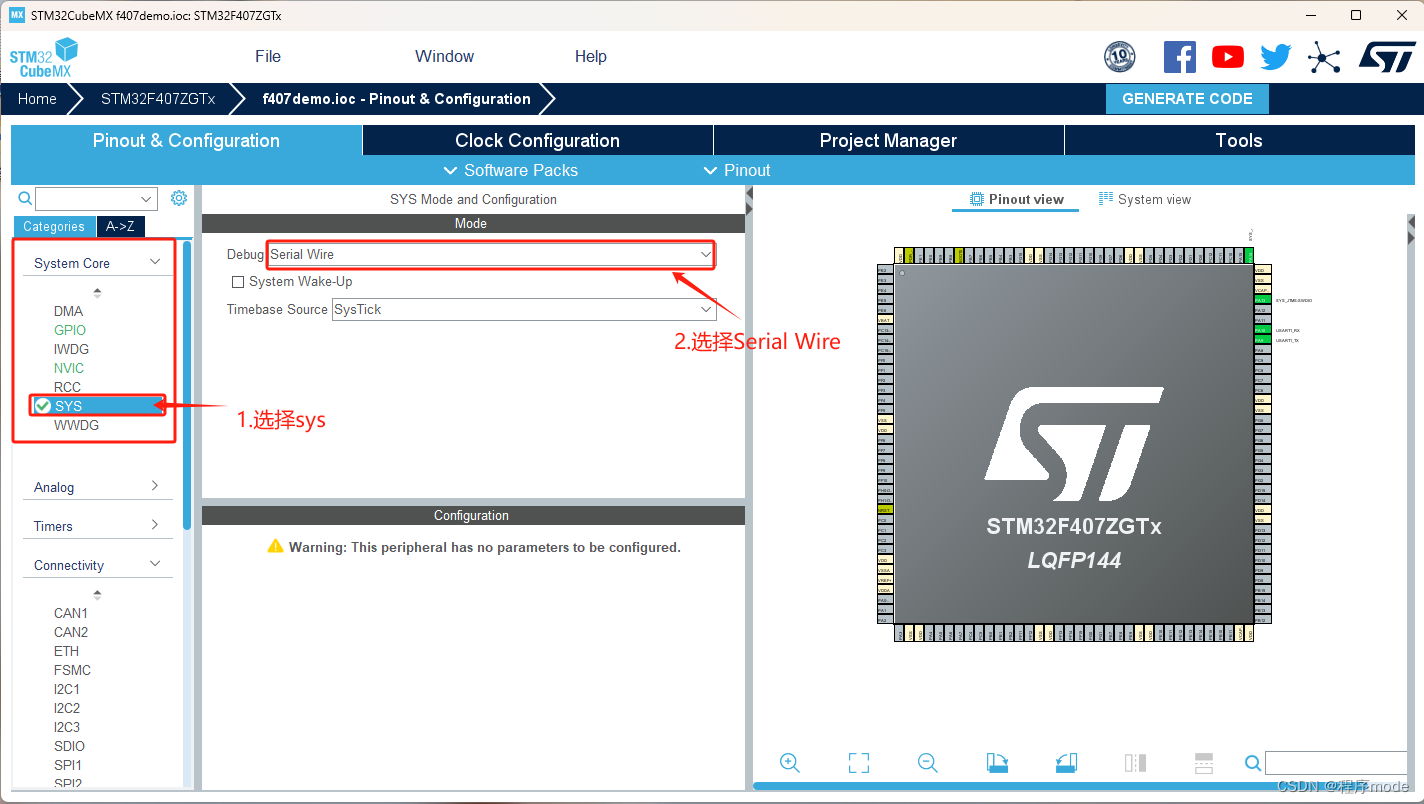
Task: Rotate the chip view counter-clockwise
Action: pyautogui.click(x=1066, y=763)
